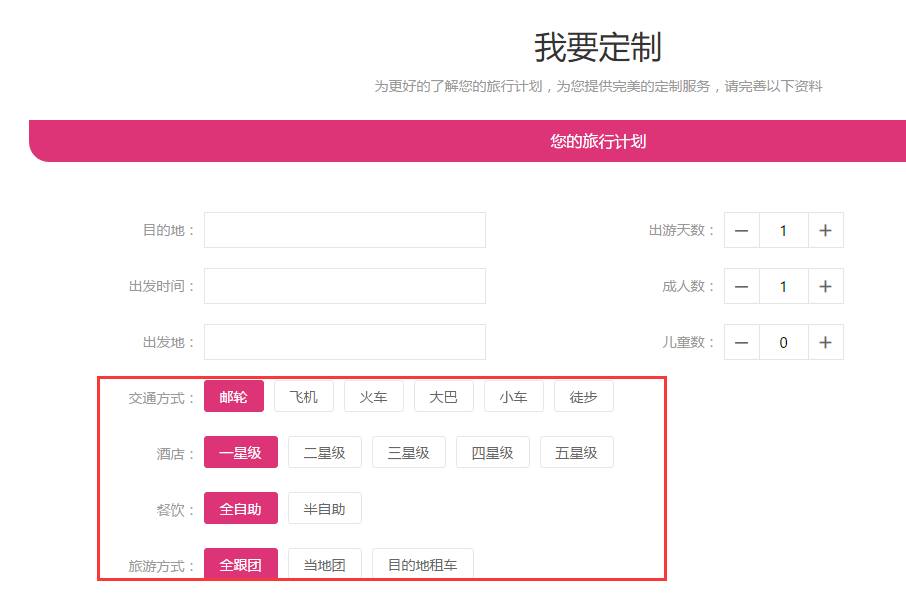Select 当地团 travel style
906x593 pixels.
[324, 565]
